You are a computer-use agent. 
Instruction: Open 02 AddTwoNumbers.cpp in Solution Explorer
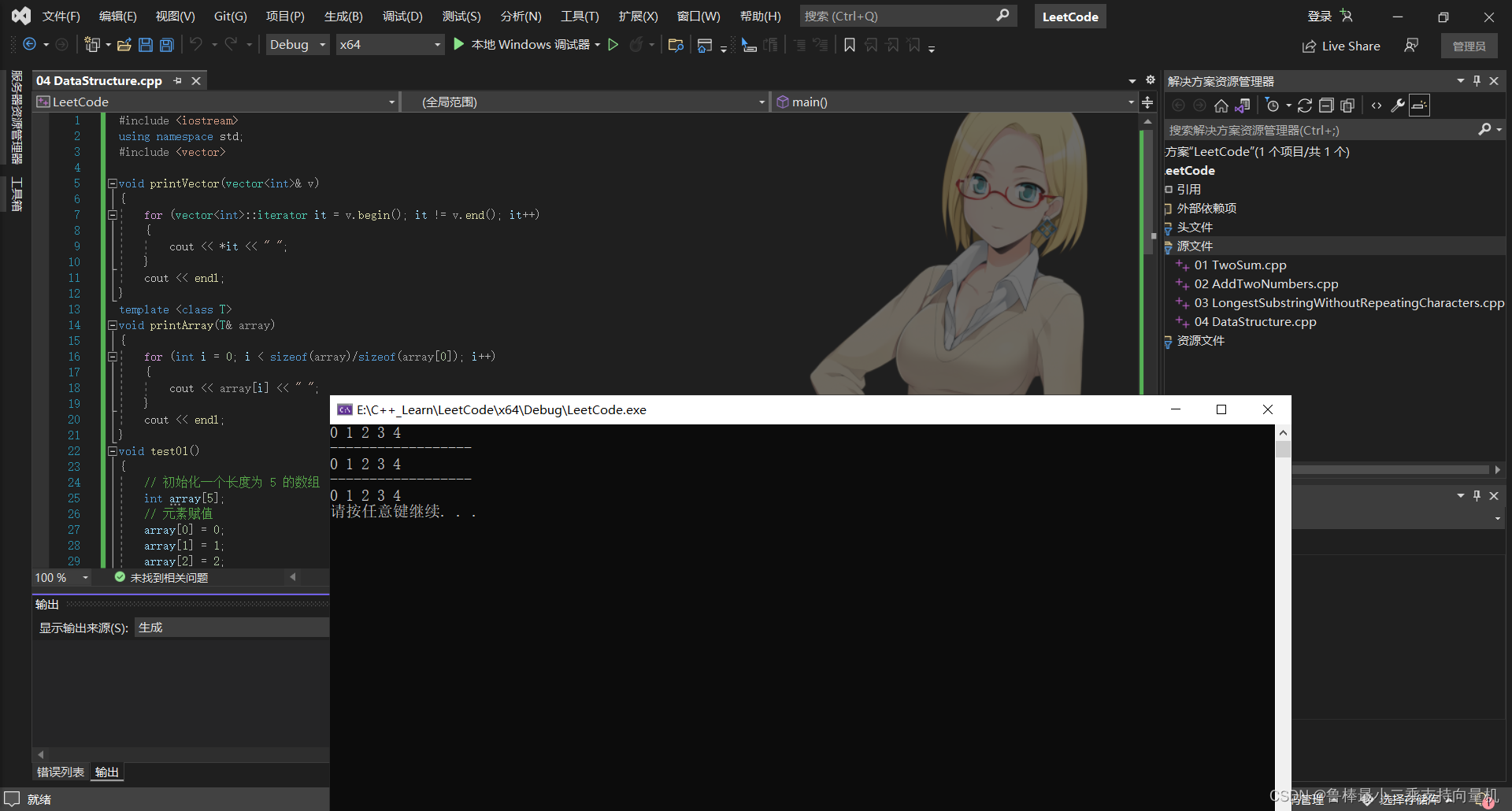tap(1266, 284)
